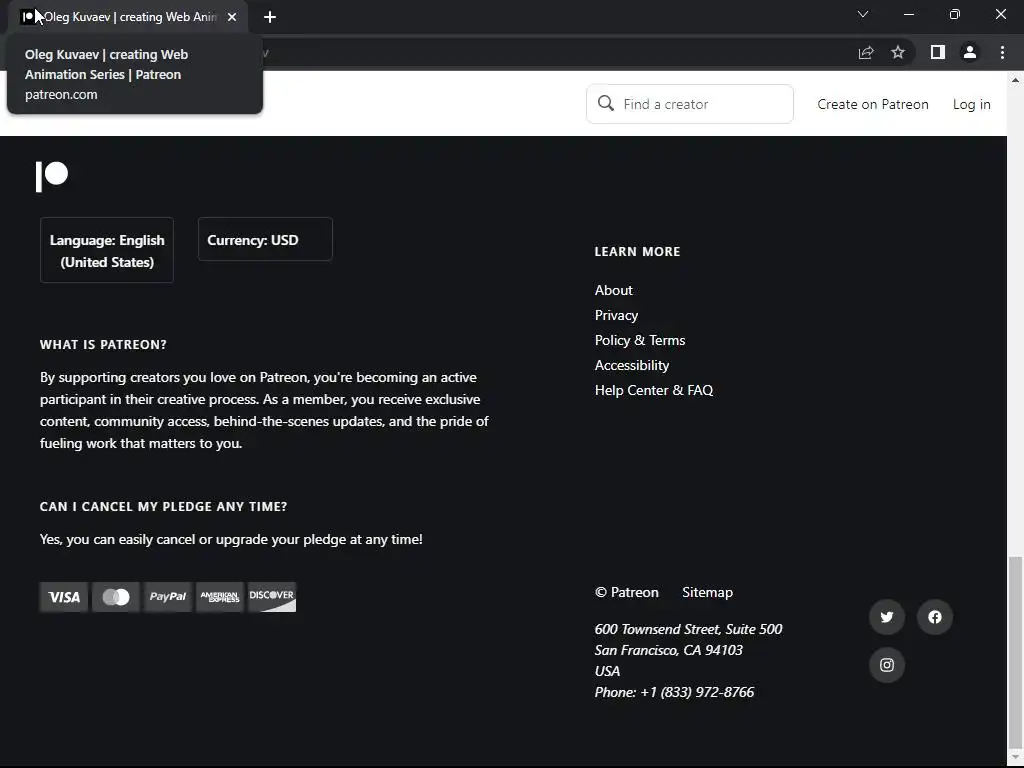Bookmark this page with star icon
The height and width of the screenshot is (768, 1024).
[898, 52]
